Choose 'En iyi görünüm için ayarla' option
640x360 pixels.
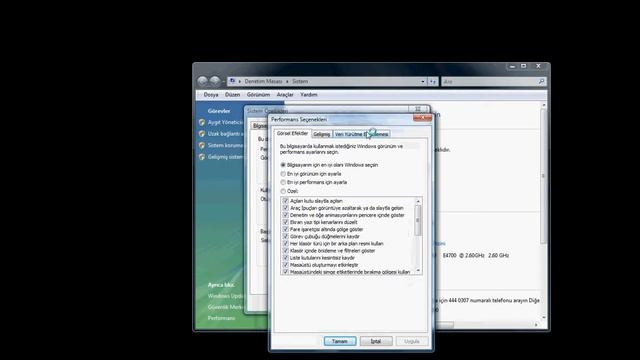283,174
